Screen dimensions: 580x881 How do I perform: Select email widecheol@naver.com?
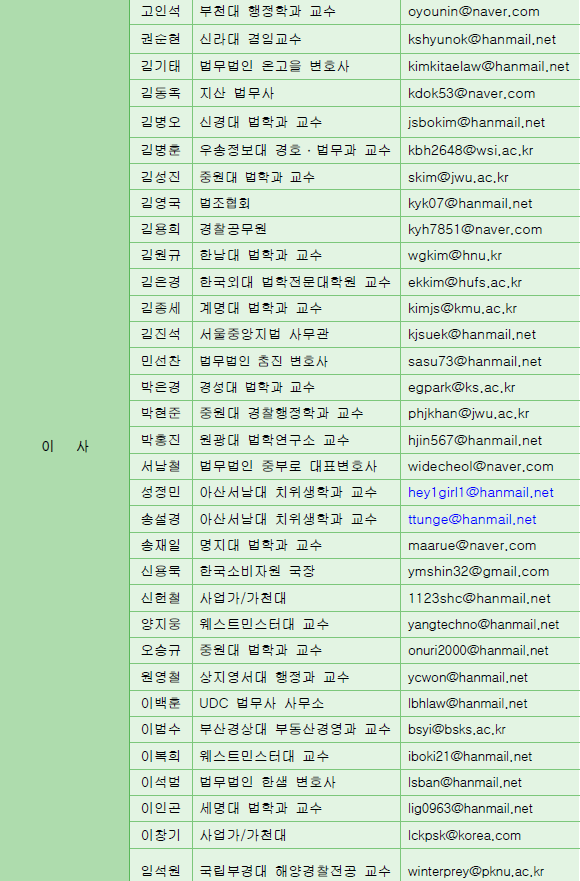tap(481, 467)
